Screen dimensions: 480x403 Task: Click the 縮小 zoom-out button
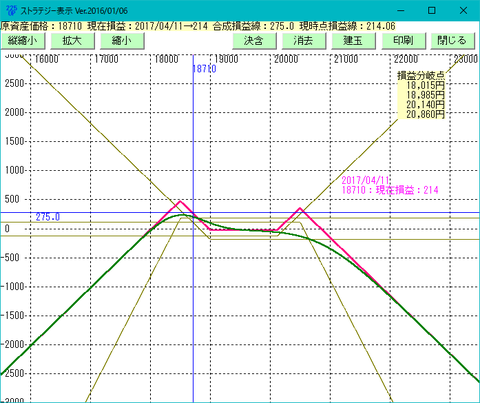[x=122, y=41]
